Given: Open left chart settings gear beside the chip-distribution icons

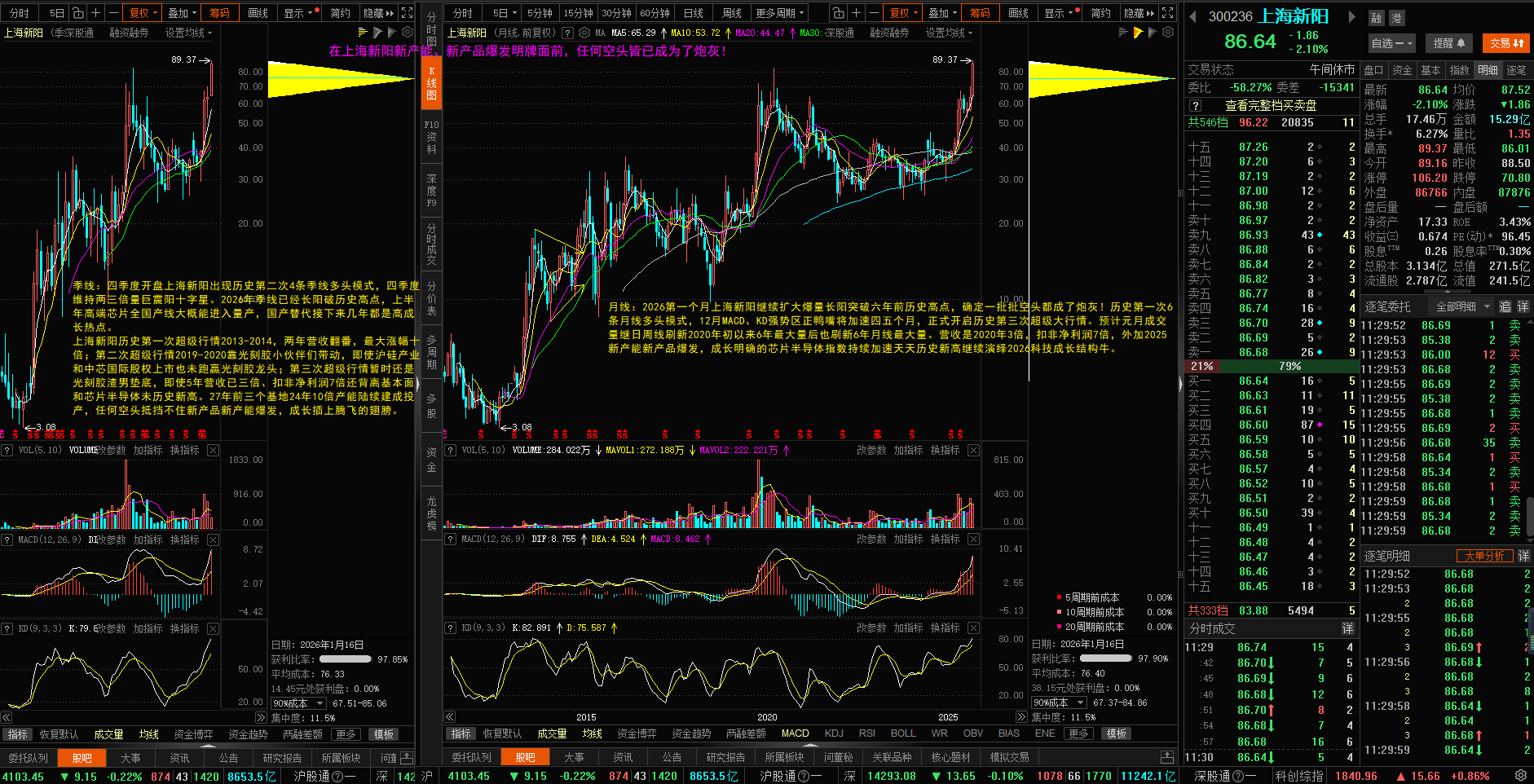Looking at the screenshot, I should pyautogui.click(x=408, y=33).
